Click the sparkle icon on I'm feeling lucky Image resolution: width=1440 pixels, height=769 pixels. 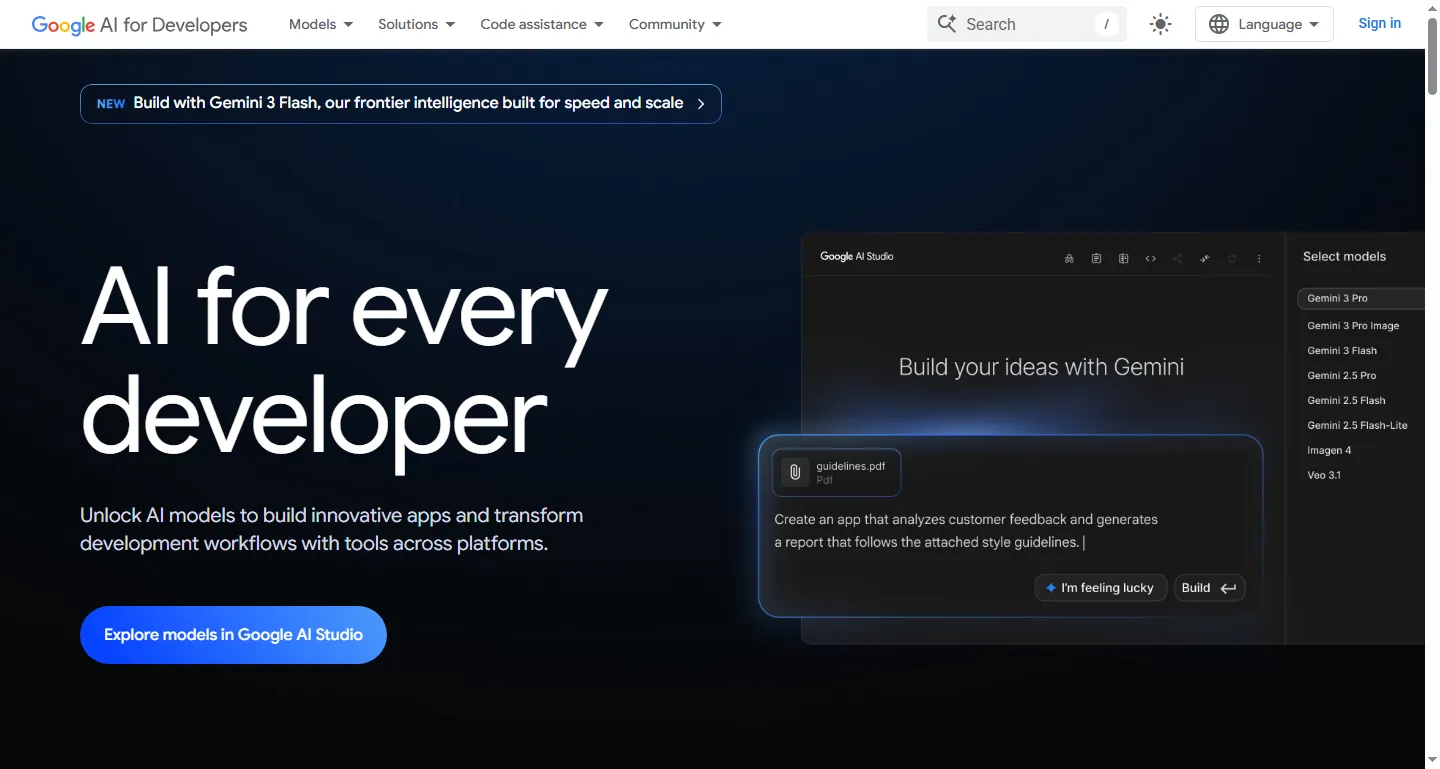(x=1050, y=588)
